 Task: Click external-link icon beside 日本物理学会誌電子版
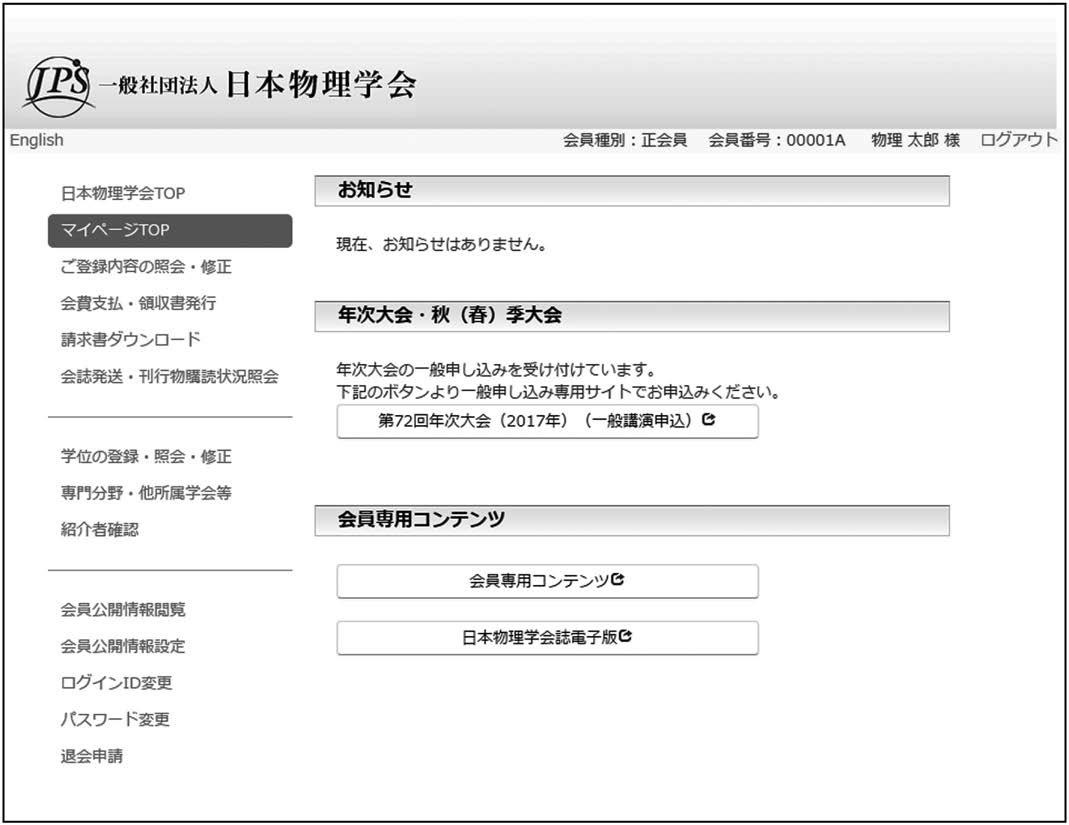pyautogui.click(x=625, y=636)
